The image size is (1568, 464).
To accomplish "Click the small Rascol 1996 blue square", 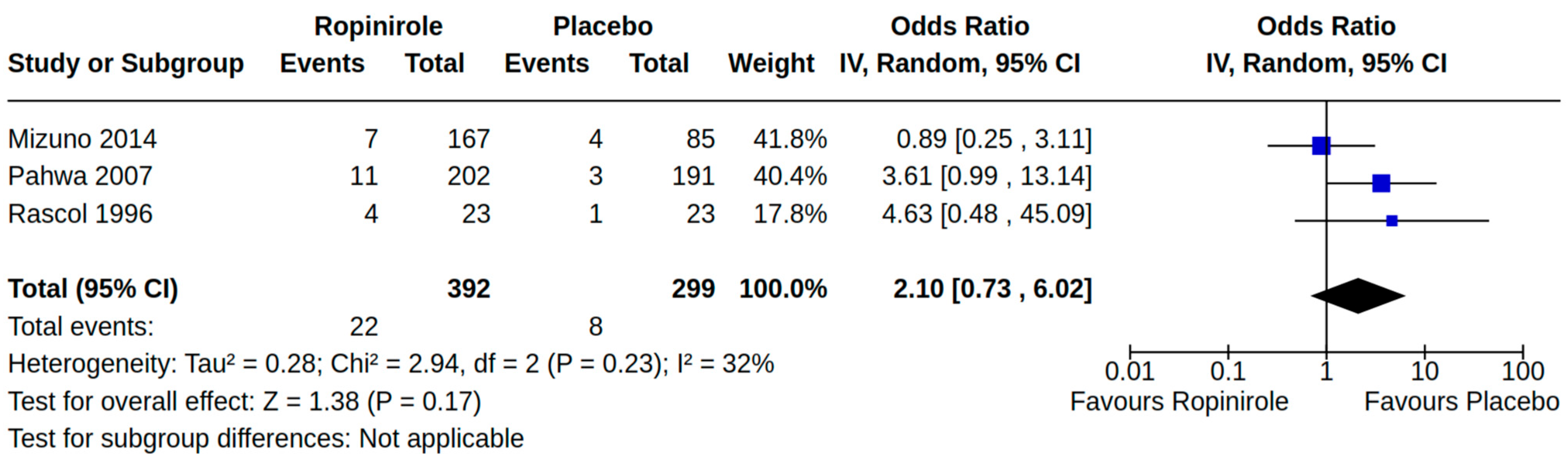I will click(1392, 221).
